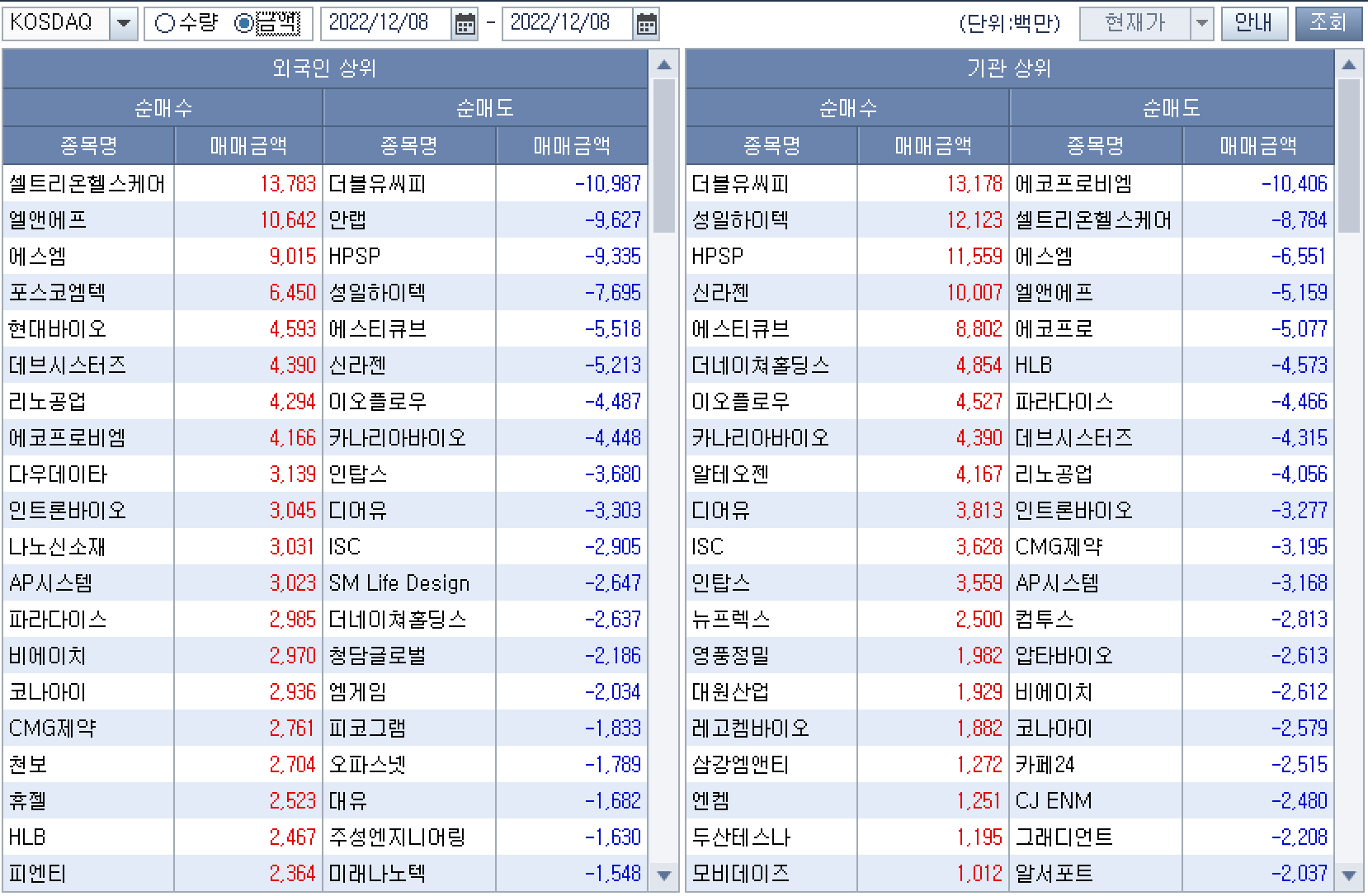Click the 기관 상위 header
Screen dimensions: 1368x896
coord(1010,68)
